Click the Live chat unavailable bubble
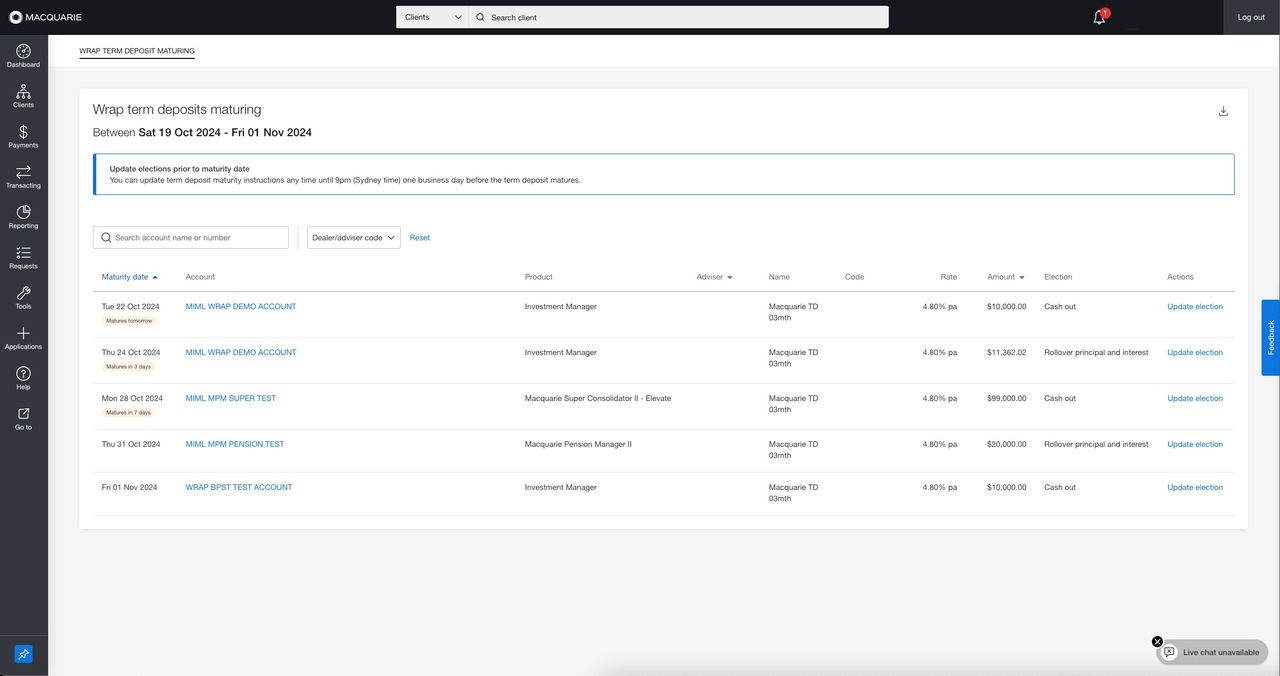This screenshot has height=676, width=1280. click(1213, 652)
